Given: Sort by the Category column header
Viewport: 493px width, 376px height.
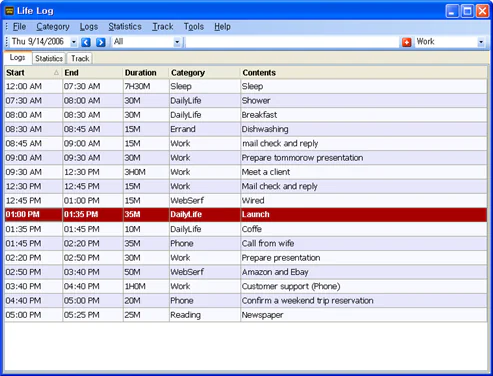Looking at the screenshot, I should point(205,73).
